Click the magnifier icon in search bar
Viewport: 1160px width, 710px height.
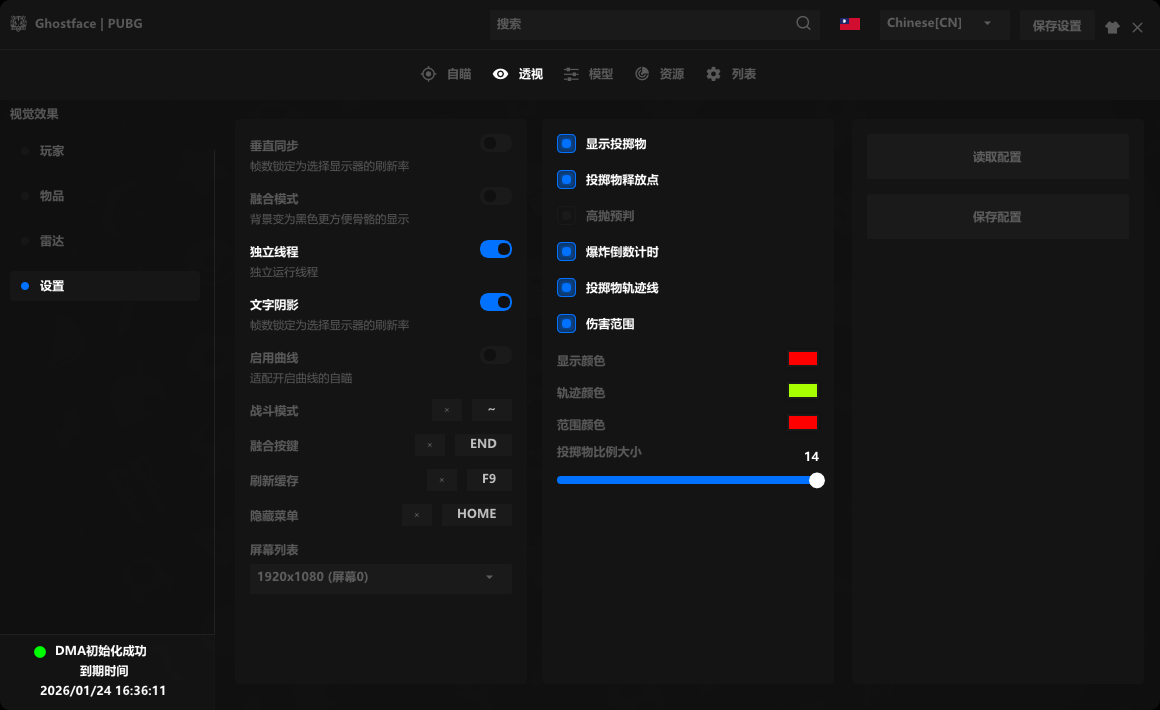pos(804,24)
